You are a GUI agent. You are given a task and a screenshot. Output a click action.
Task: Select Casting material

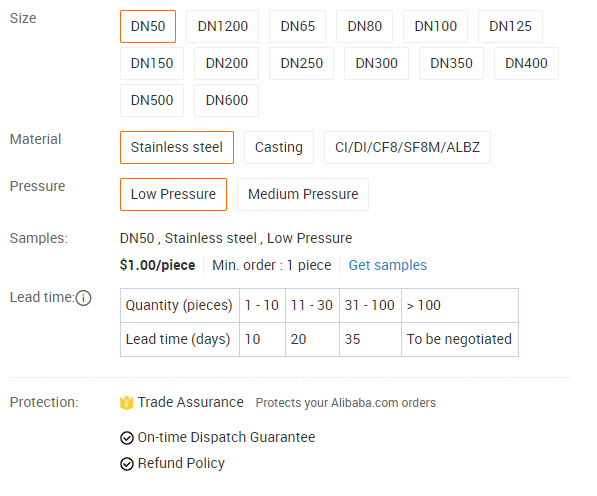point(279,147)
